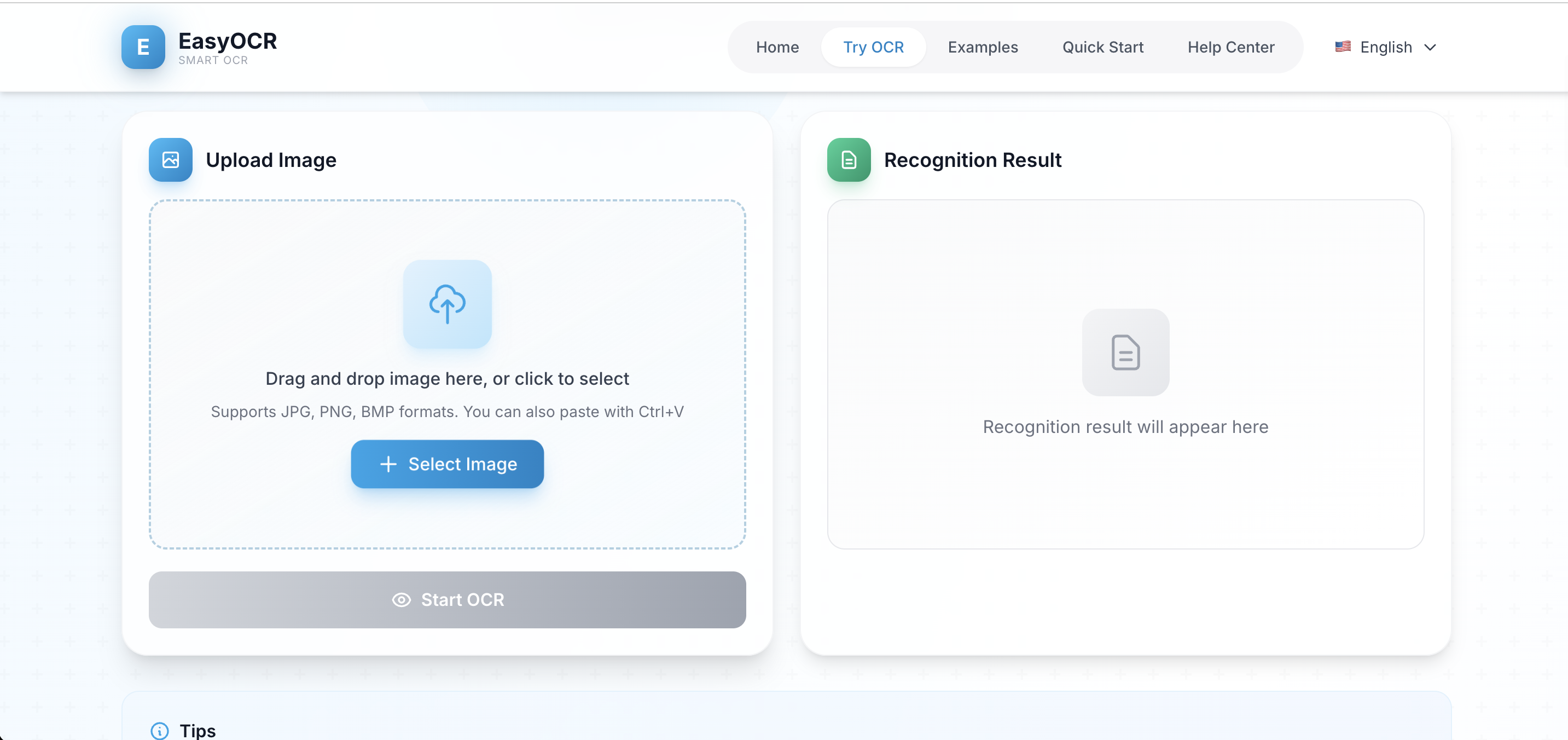Click the gray document placeholder icon

[x=1125, y=352]
